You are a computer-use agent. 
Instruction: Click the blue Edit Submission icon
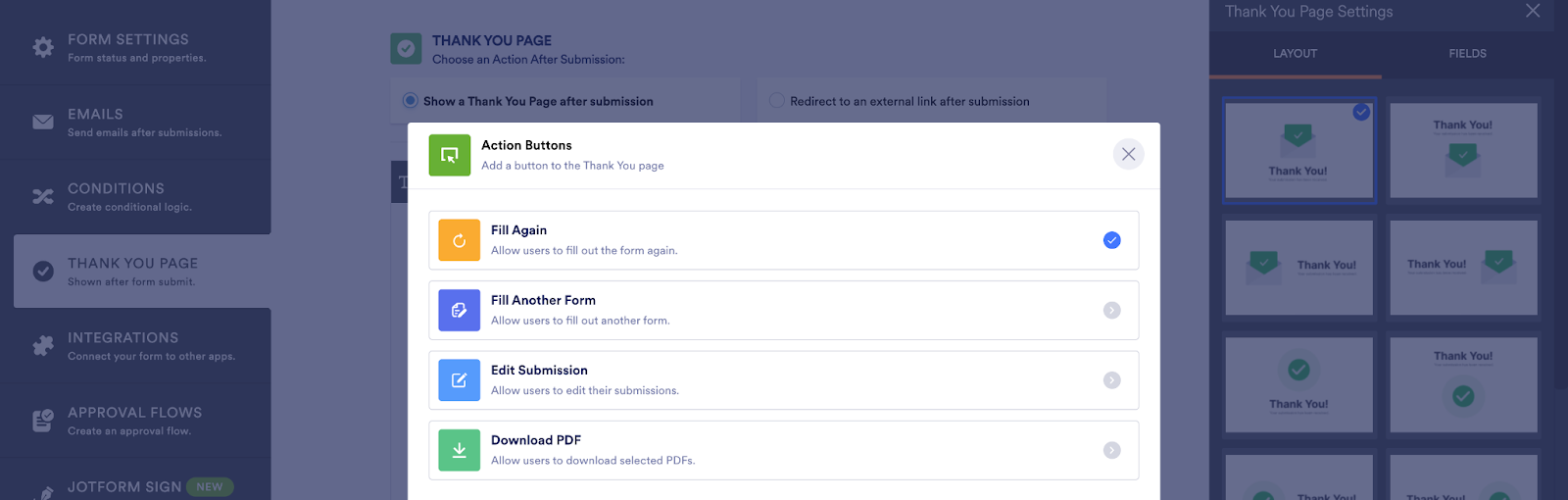pyautogui.click(x=459, y=380)
